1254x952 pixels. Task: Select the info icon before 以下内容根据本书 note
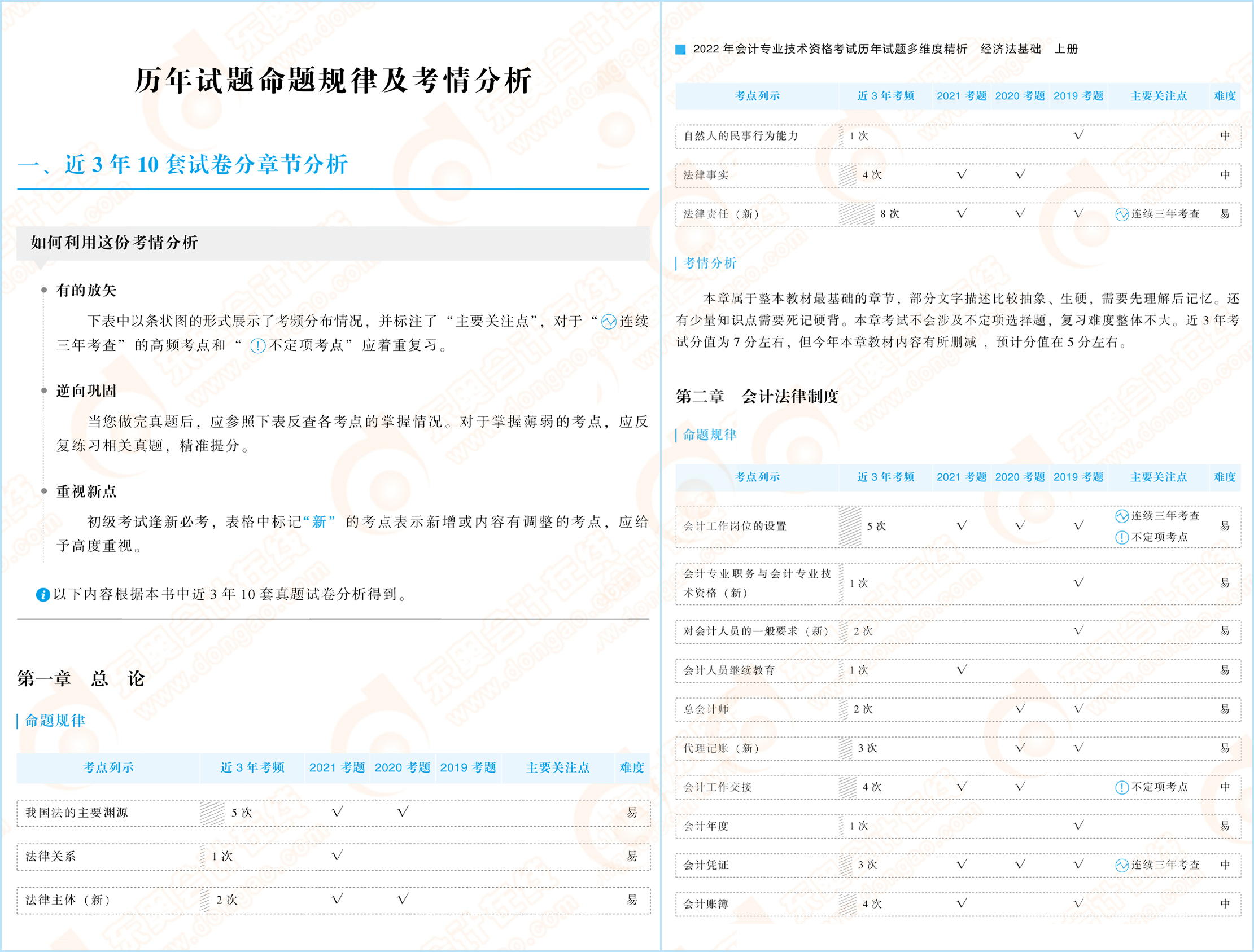click(42, 595)
